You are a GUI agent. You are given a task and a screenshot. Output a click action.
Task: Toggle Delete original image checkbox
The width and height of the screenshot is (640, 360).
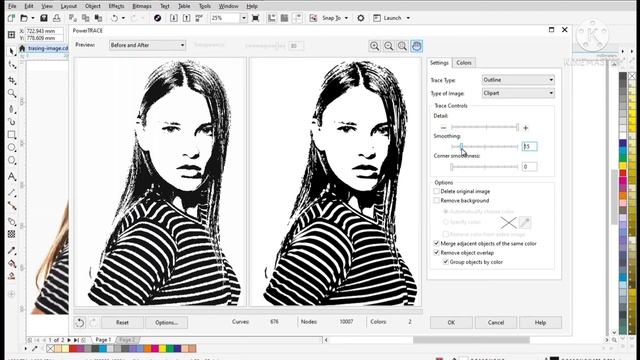(436, 191)
